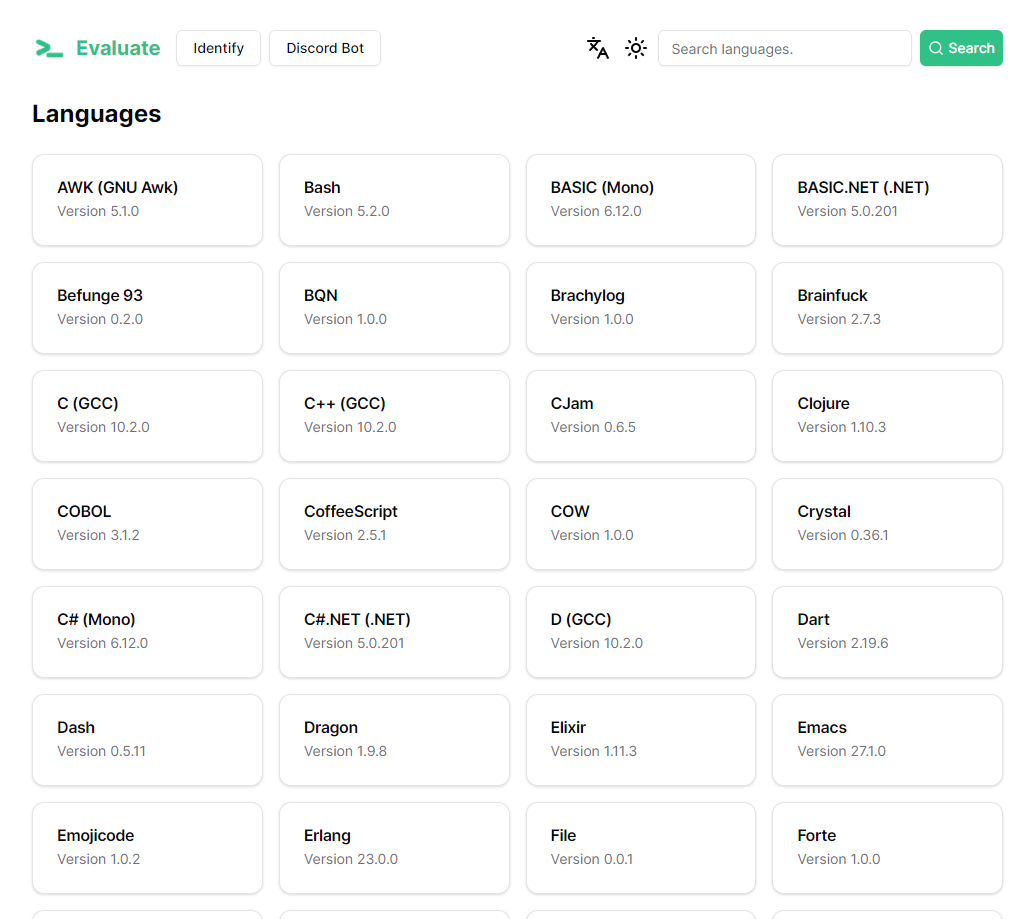Open the Identify page
Viewport: 1034px width, 919px height.
[x=218, y=48]
